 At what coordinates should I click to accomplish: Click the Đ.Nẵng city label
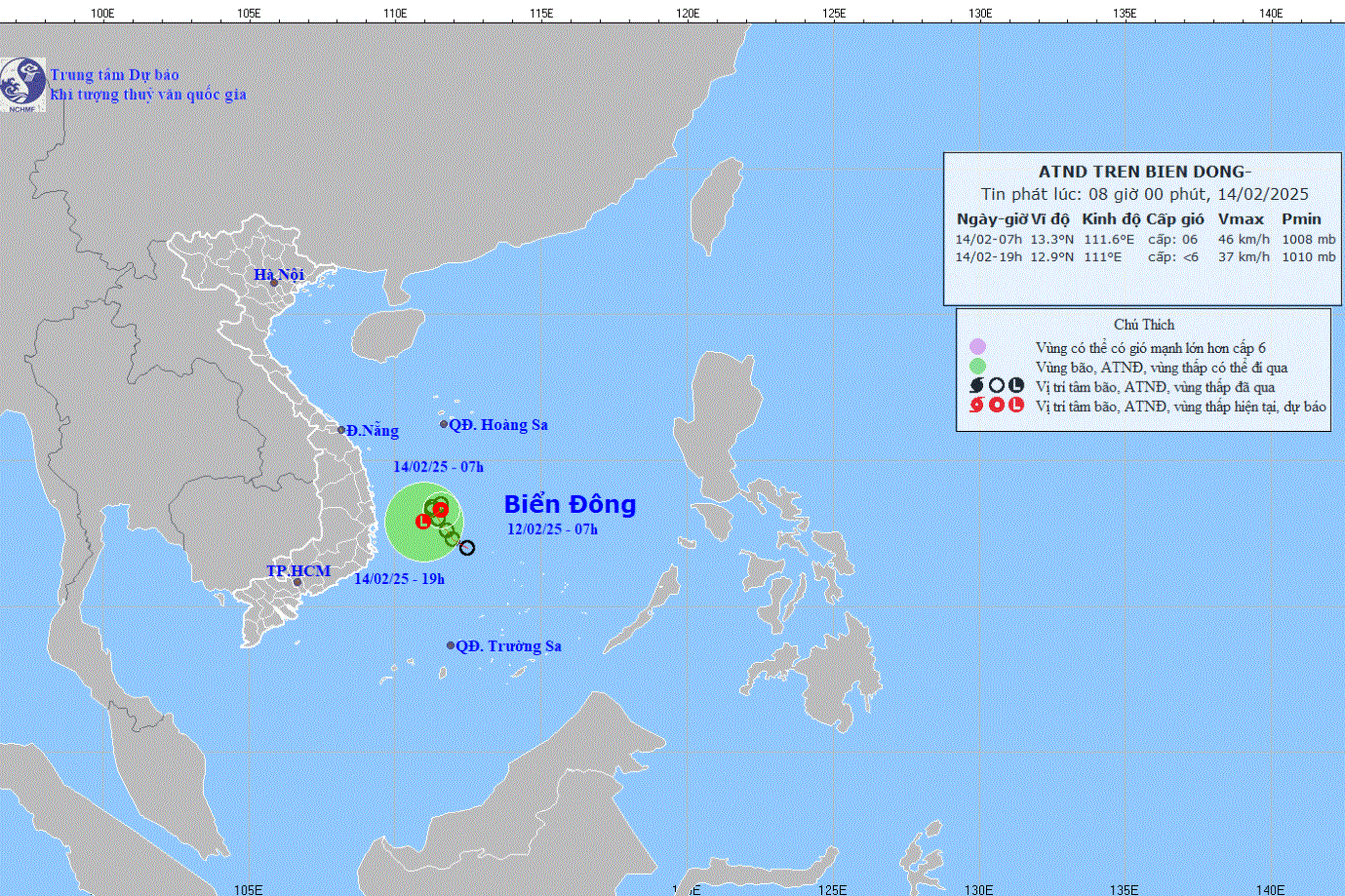(373, 431)
